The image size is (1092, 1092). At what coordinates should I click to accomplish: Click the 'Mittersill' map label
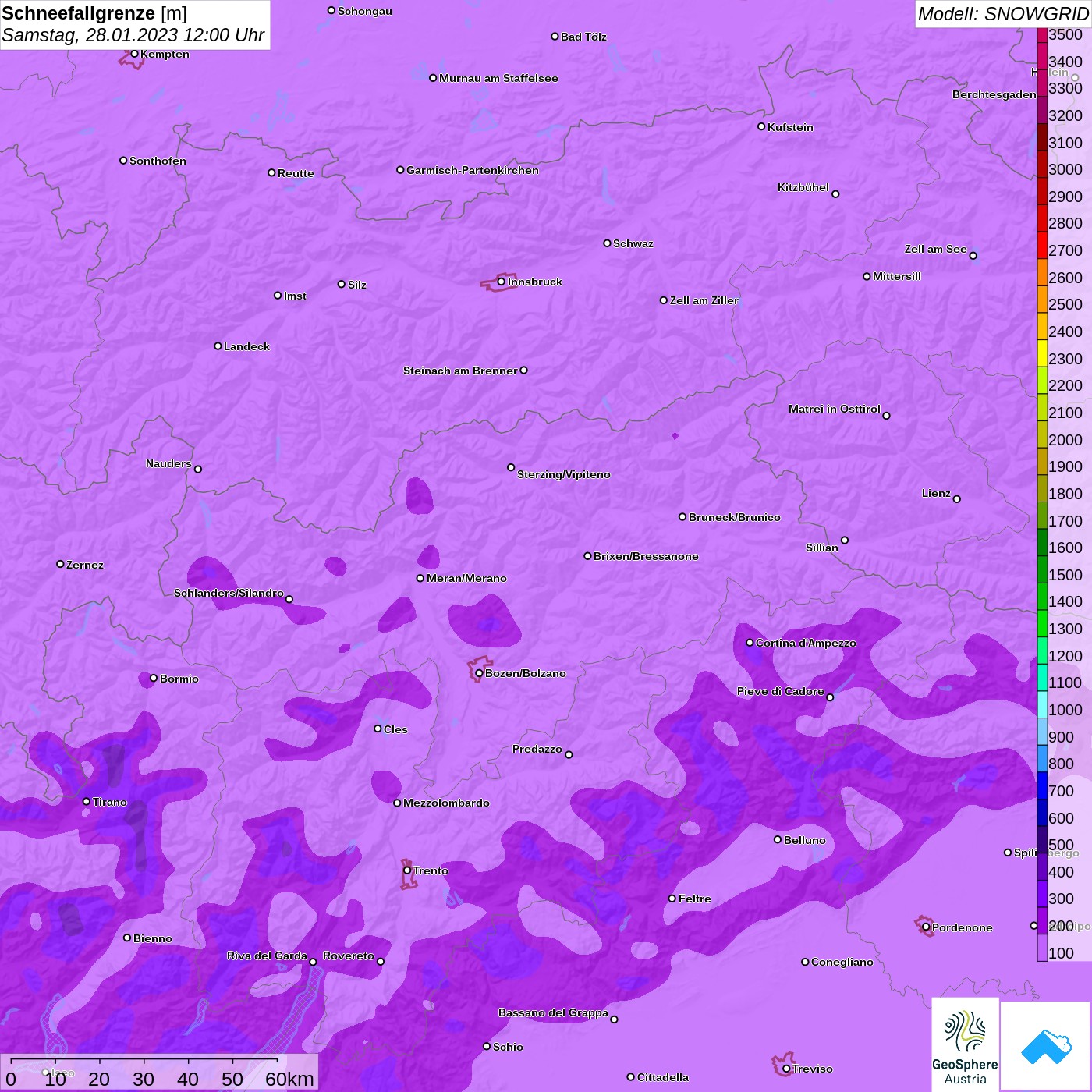tap(897, 276)
